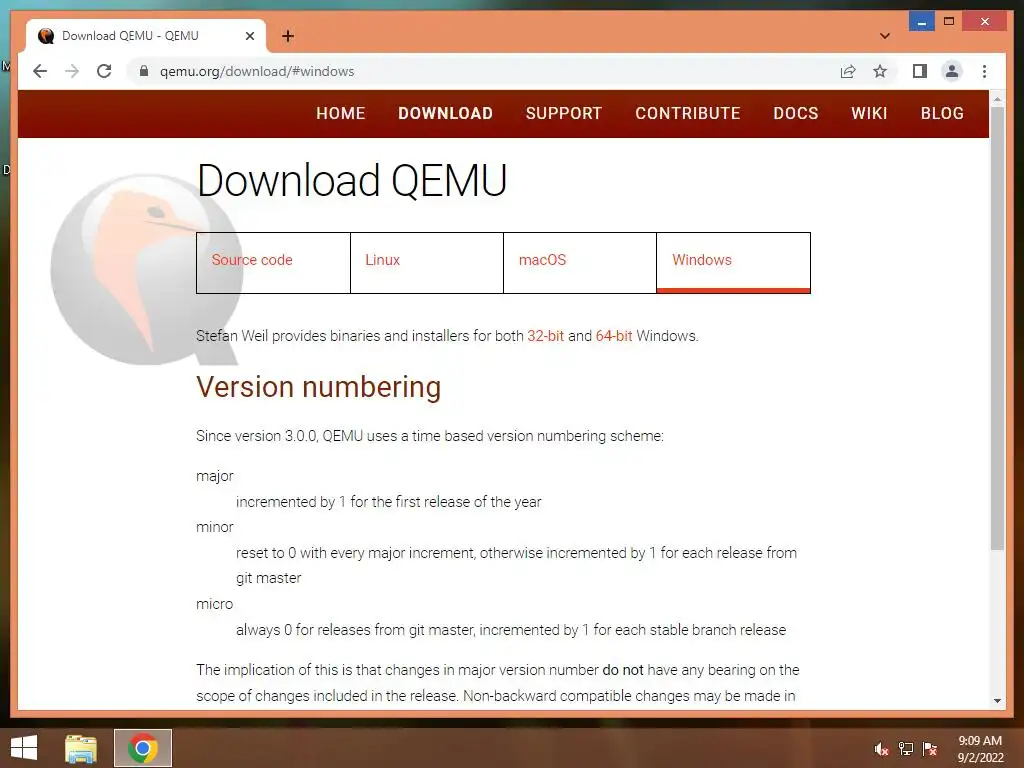Open the Chrome three-dot menu
Screen dimensions: 1024x768
tap(984, 71)
